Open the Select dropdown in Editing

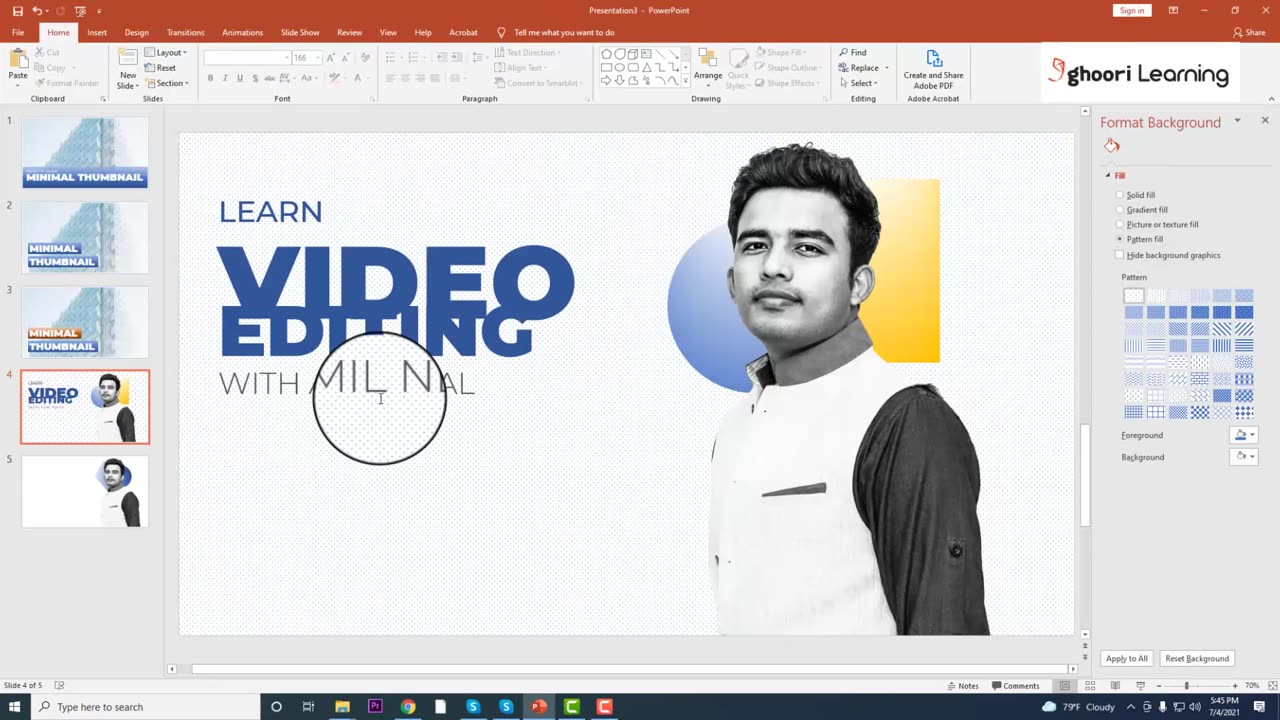(858, 83)
